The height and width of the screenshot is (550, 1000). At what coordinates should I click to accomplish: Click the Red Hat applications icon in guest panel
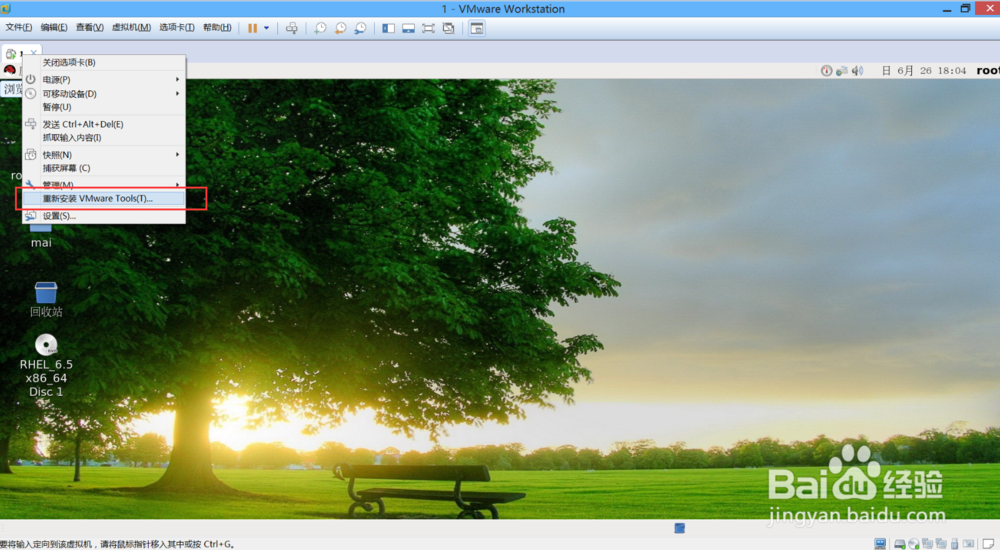coord(10,70)
